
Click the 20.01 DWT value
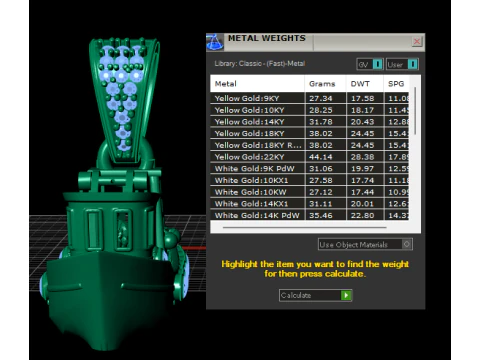(x=362, y=204)
